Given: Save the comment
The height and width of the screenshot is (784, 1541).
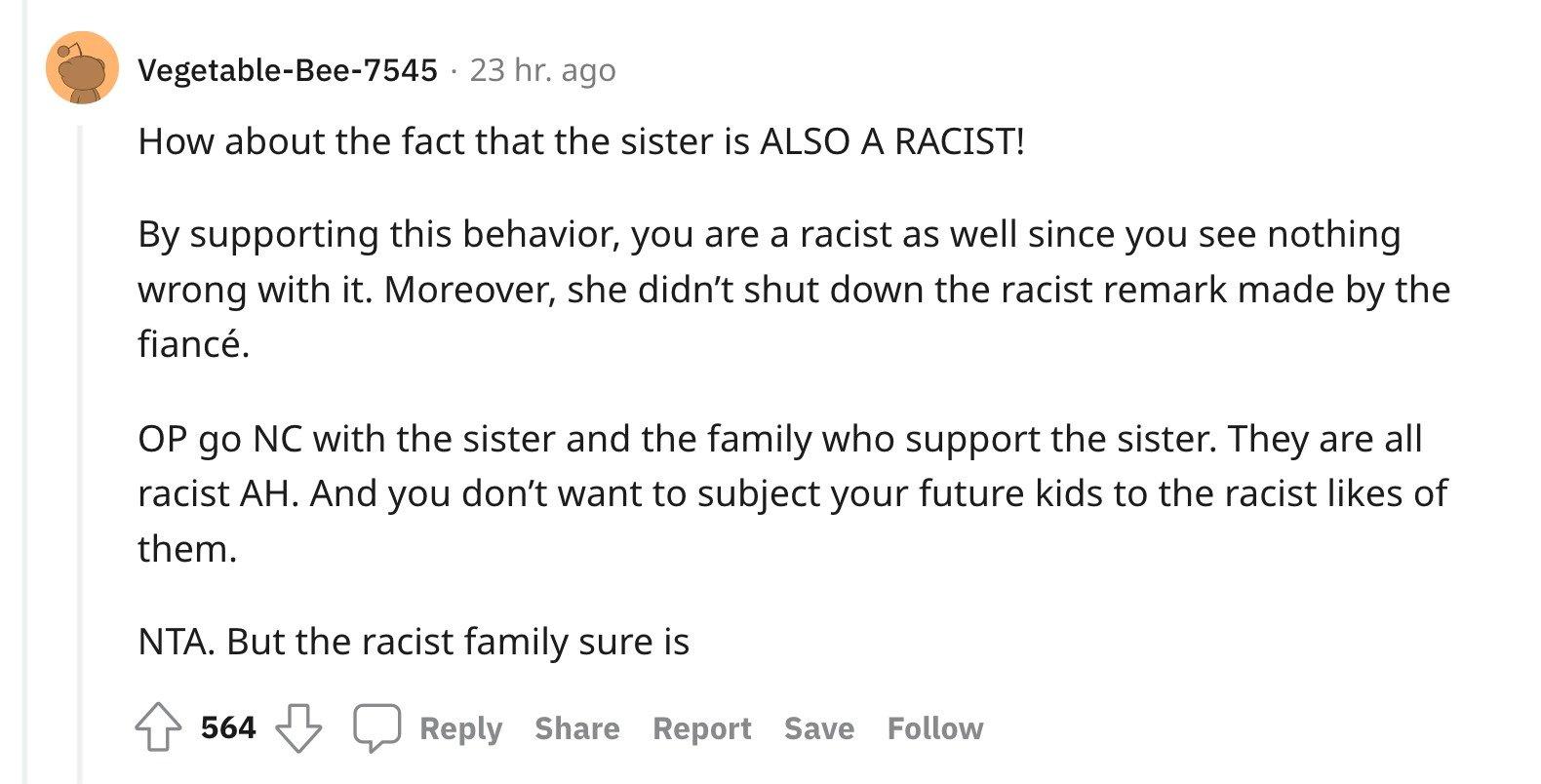Looking at the screenshot, I should (x=819, y=728).
